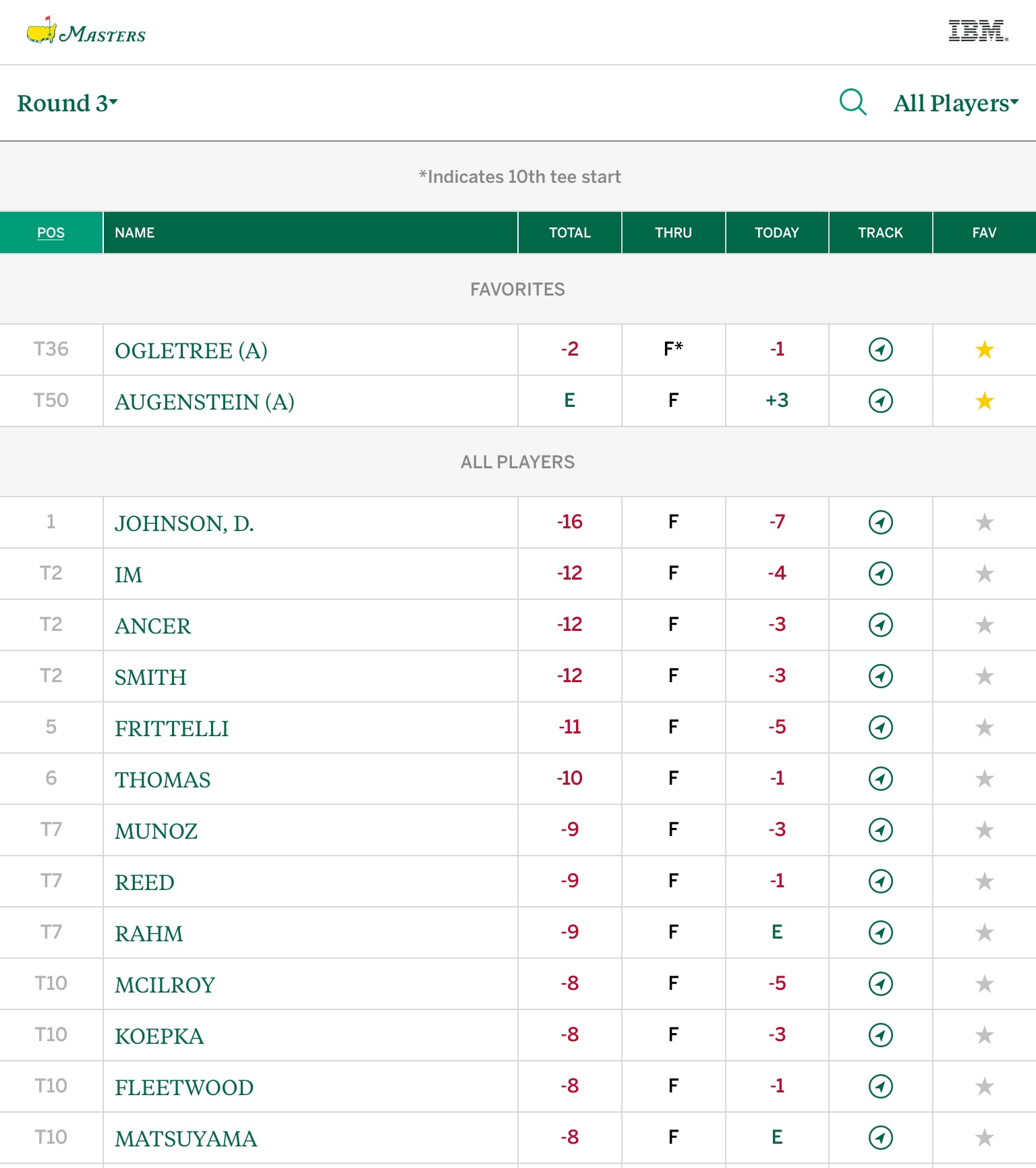The image size is (1036, 1168).
Task: Click the TODAY column header
Action: [x=776, y=233]
